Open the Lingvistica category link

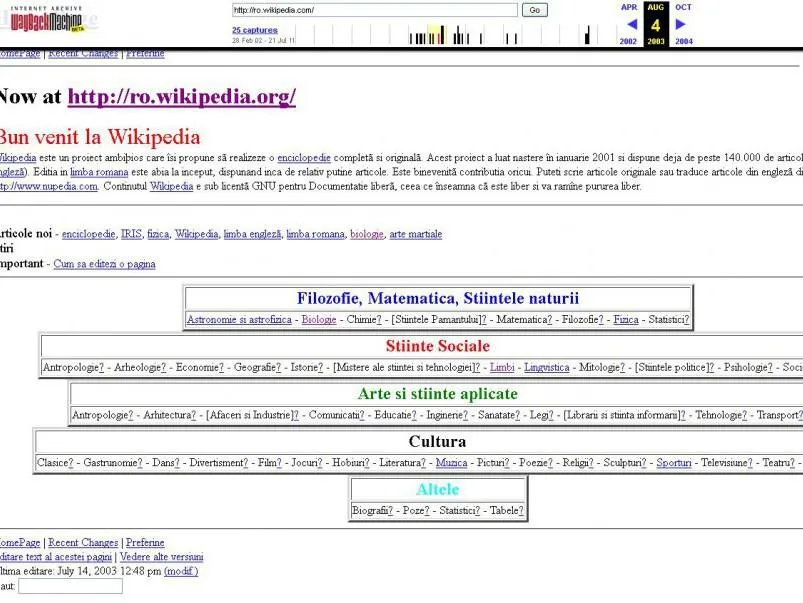546,367
